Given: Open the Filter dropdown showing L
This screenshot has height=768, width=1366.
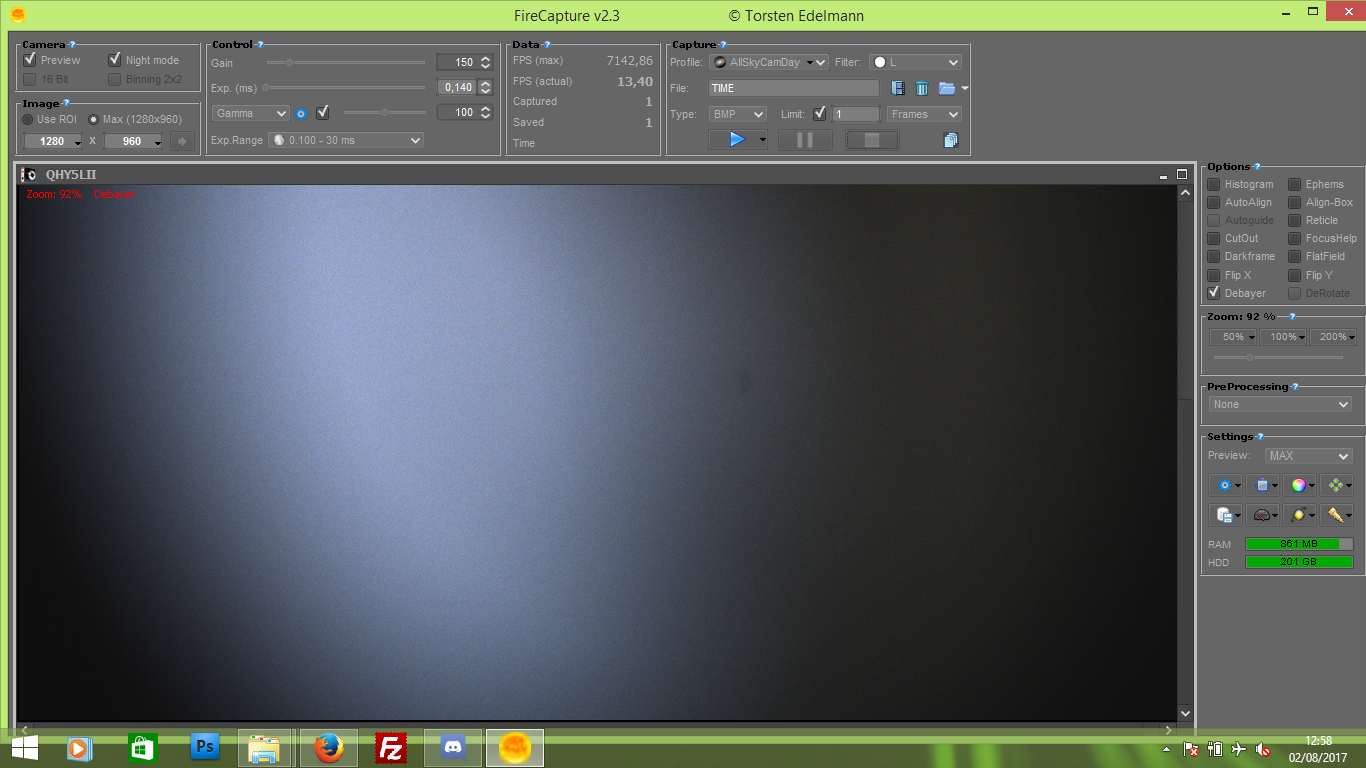Looking at the screenshot, I should (915, 62).
